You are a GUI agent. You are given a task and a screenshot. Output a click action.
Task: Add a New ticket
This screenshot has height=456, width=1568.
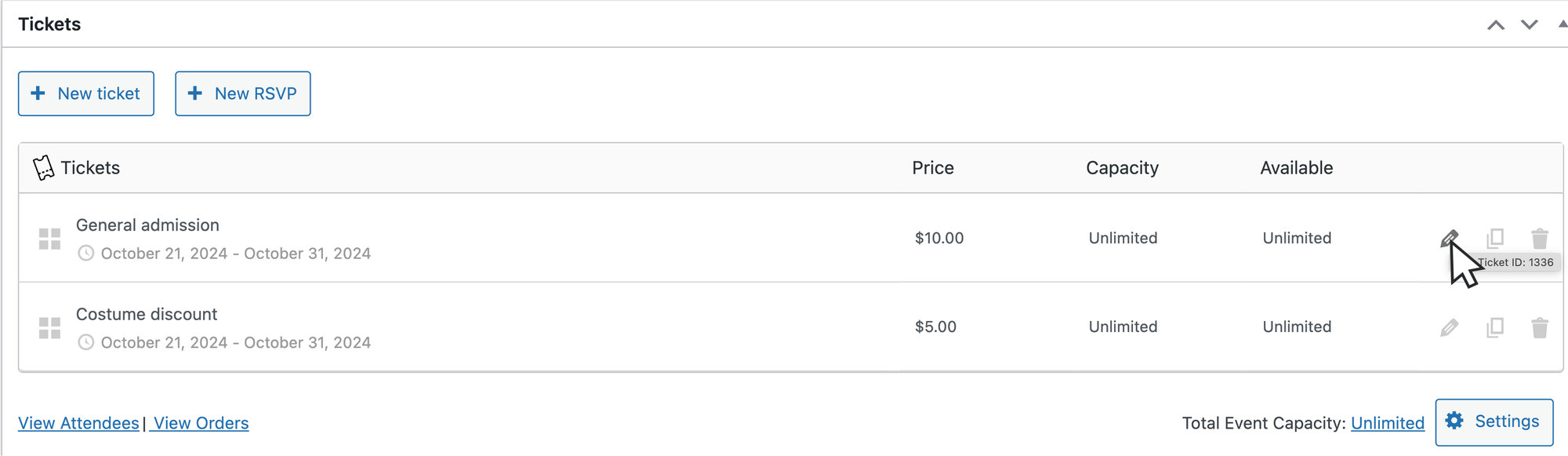coord(86,93)
